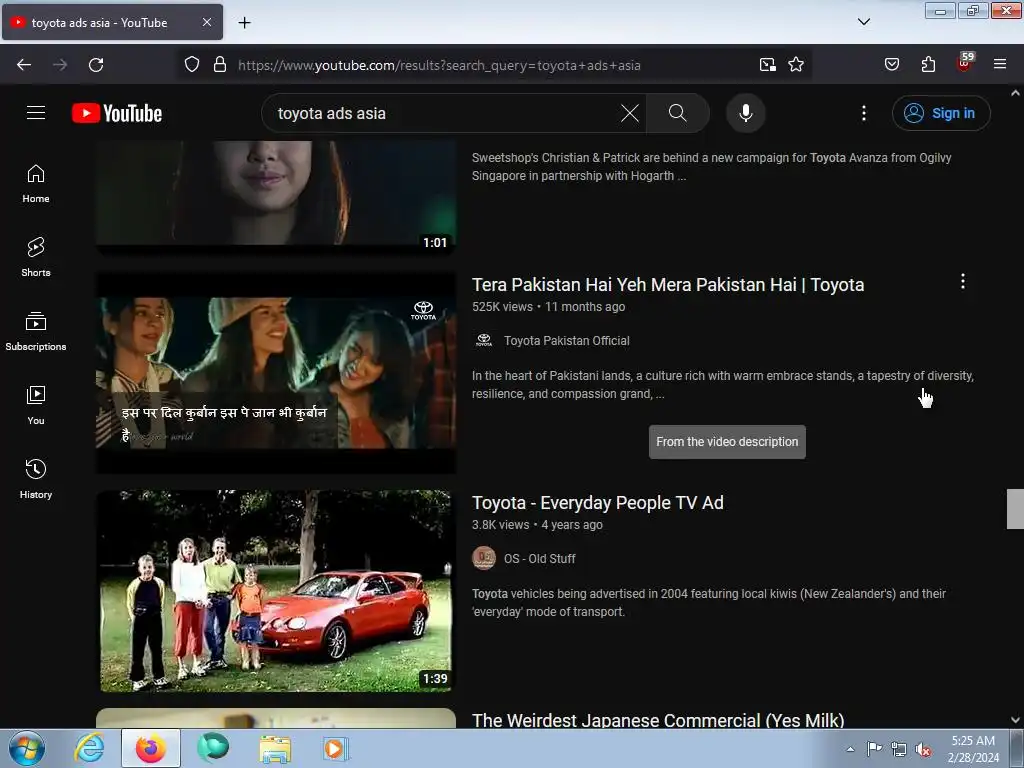Reload the current page

pyautogui.click(x=96, y=65)
